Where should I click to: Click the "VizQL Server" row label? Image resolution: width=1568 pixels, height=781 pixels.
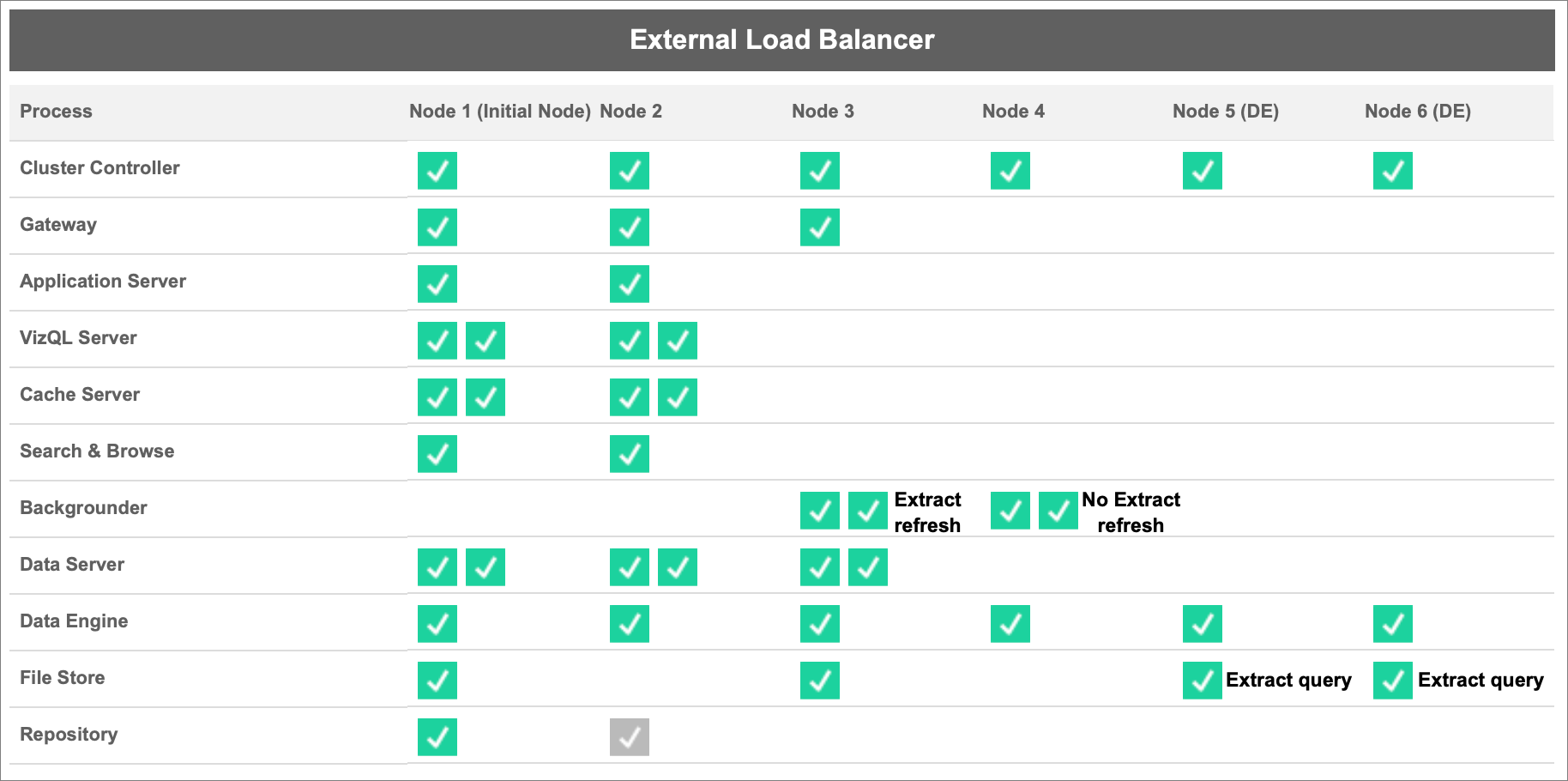click(78, 338)
